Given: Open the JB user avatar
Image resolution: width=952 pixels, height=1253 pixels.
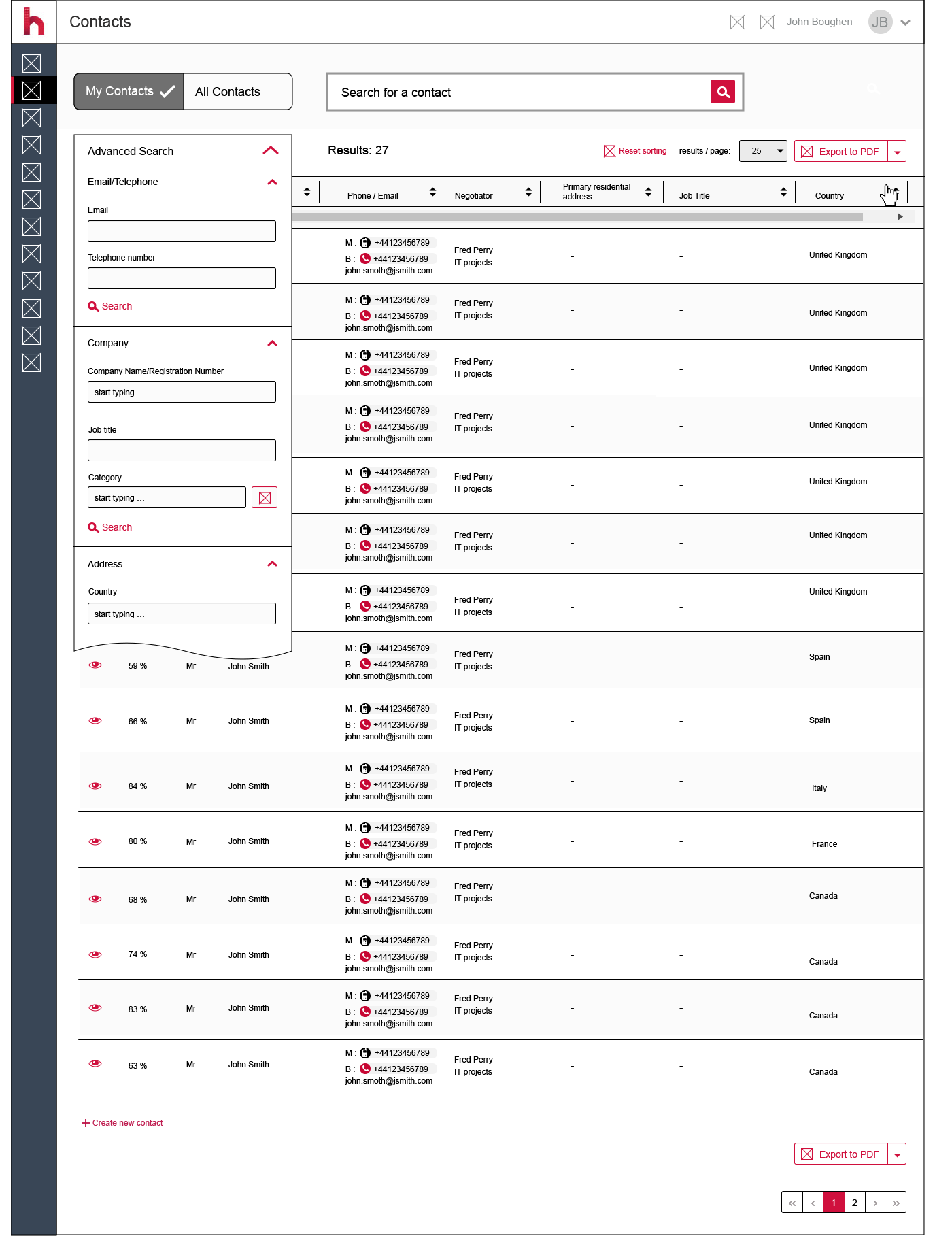Looking at the screenshot, I should coord(880,22).
